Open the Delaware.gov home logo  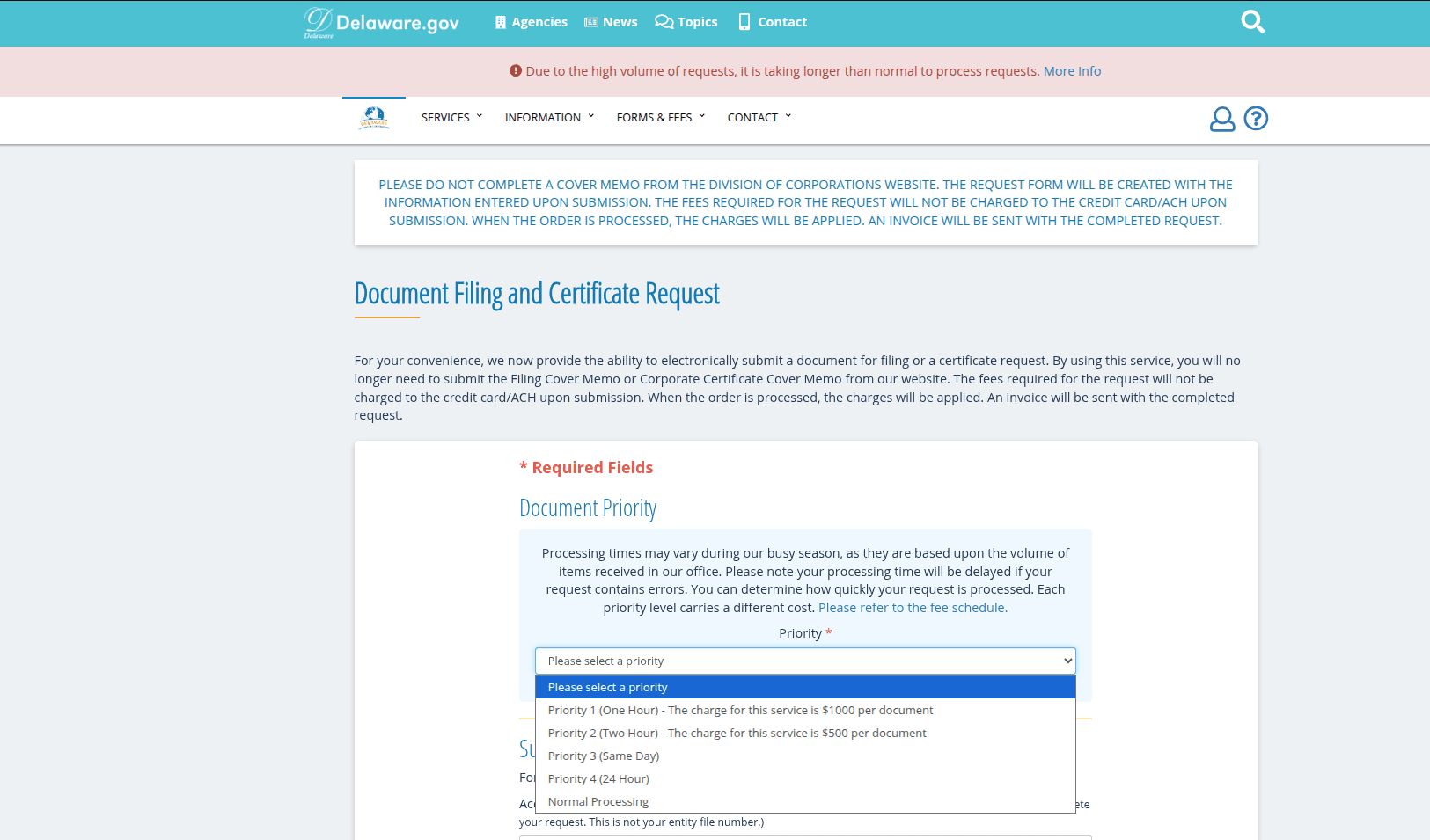(x=381, y=23)
